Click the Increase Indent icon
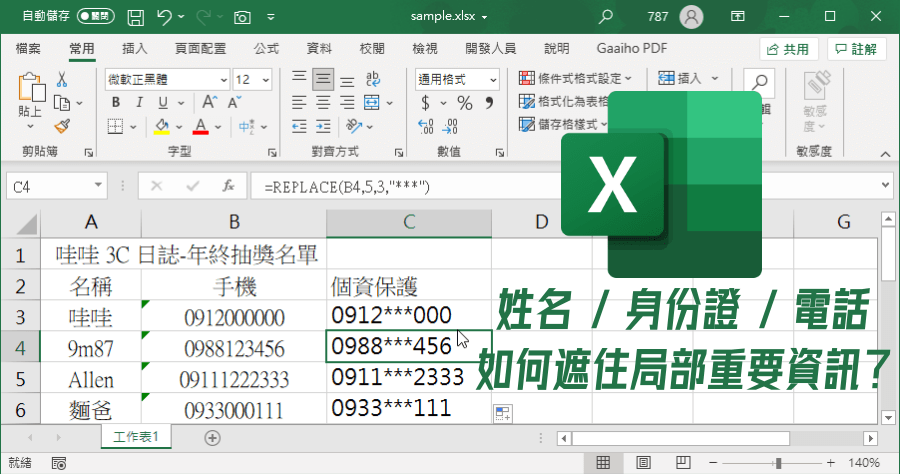This screenshot has width=900, height=474. coord(323,126)
